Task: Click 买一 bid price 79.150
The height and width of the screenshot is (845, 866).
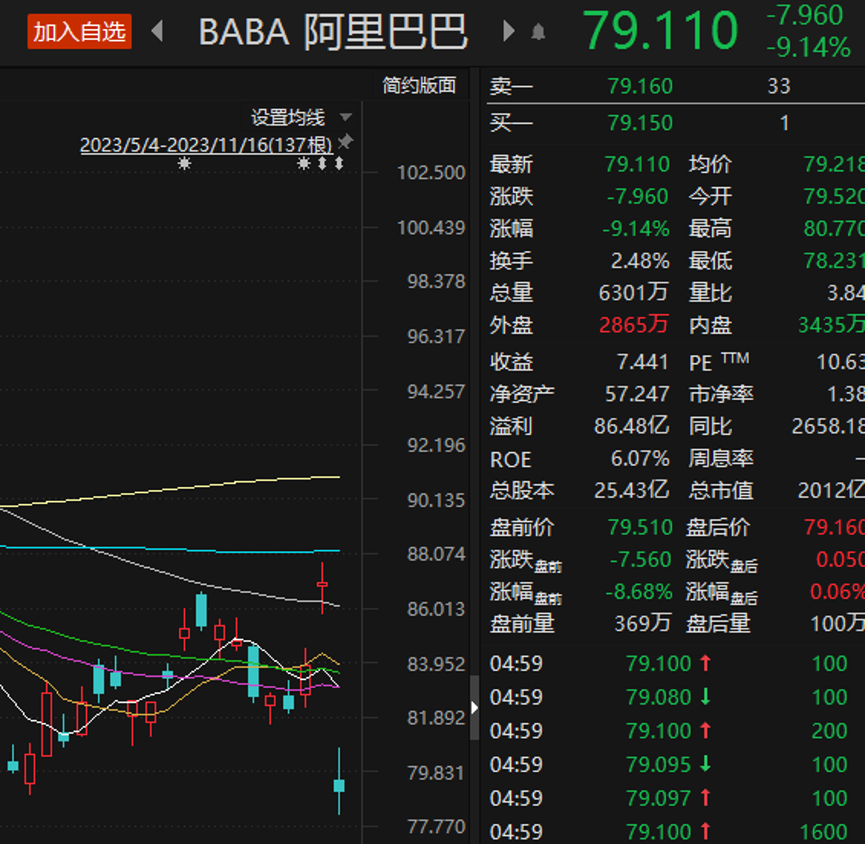Action: (640, 123)
